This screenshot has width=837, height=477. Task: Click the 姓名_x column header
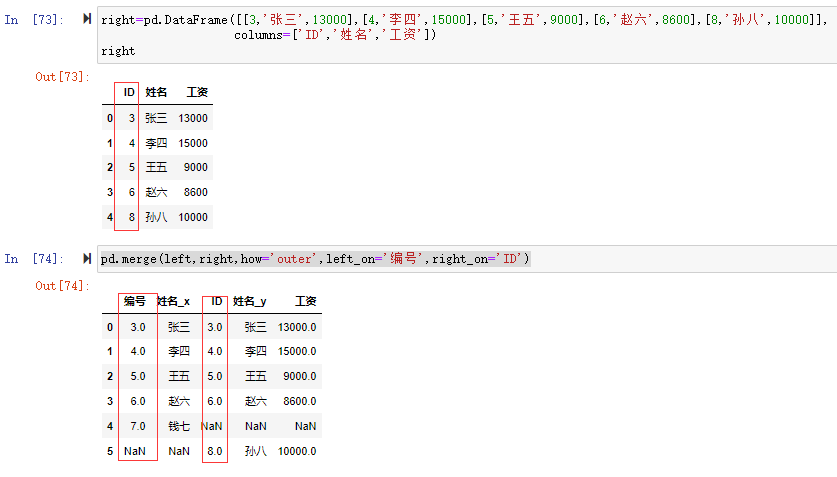(x=174, y=301)
